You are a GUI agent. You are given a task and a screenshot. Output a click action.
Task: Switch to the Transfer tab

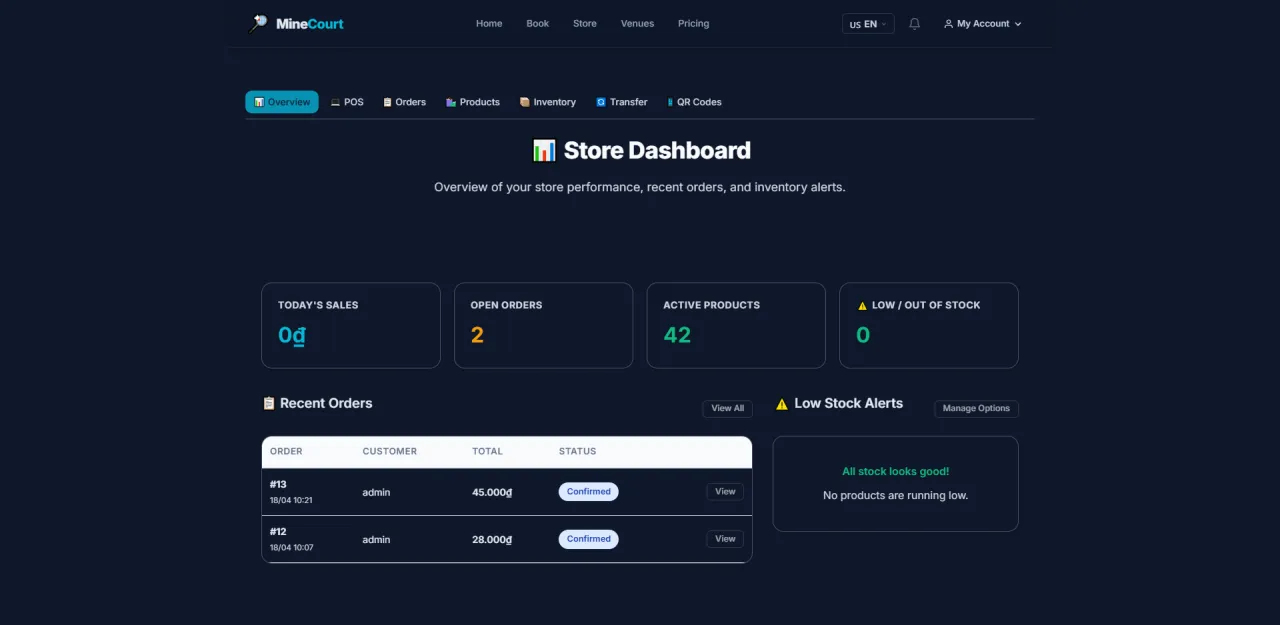point(622,102)
